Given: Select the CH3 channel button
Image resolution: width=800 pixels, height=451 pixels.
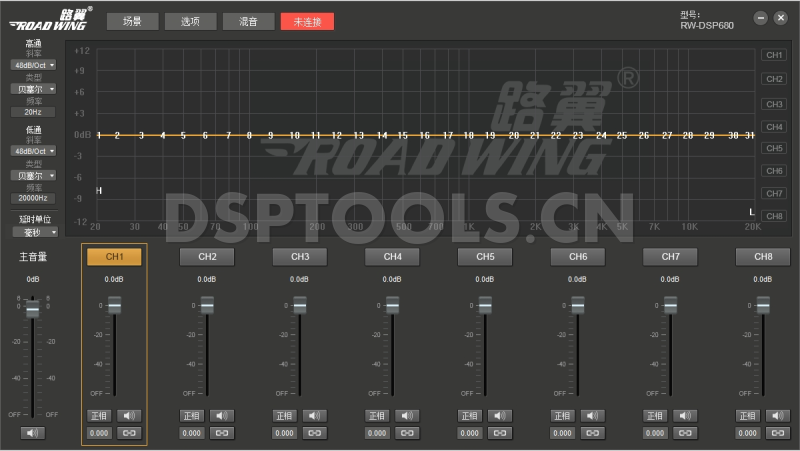Looking at the screenshot, I should [300, 257].
